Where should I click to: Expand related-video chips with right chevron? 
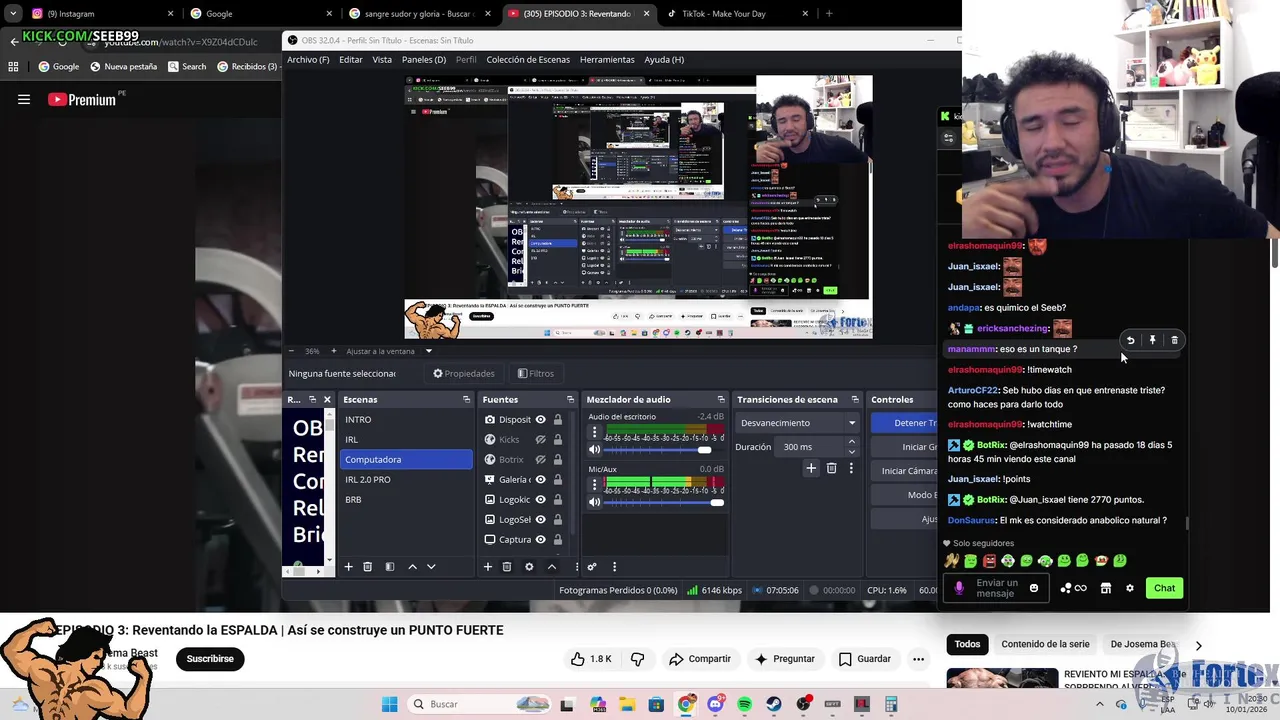1198,645
